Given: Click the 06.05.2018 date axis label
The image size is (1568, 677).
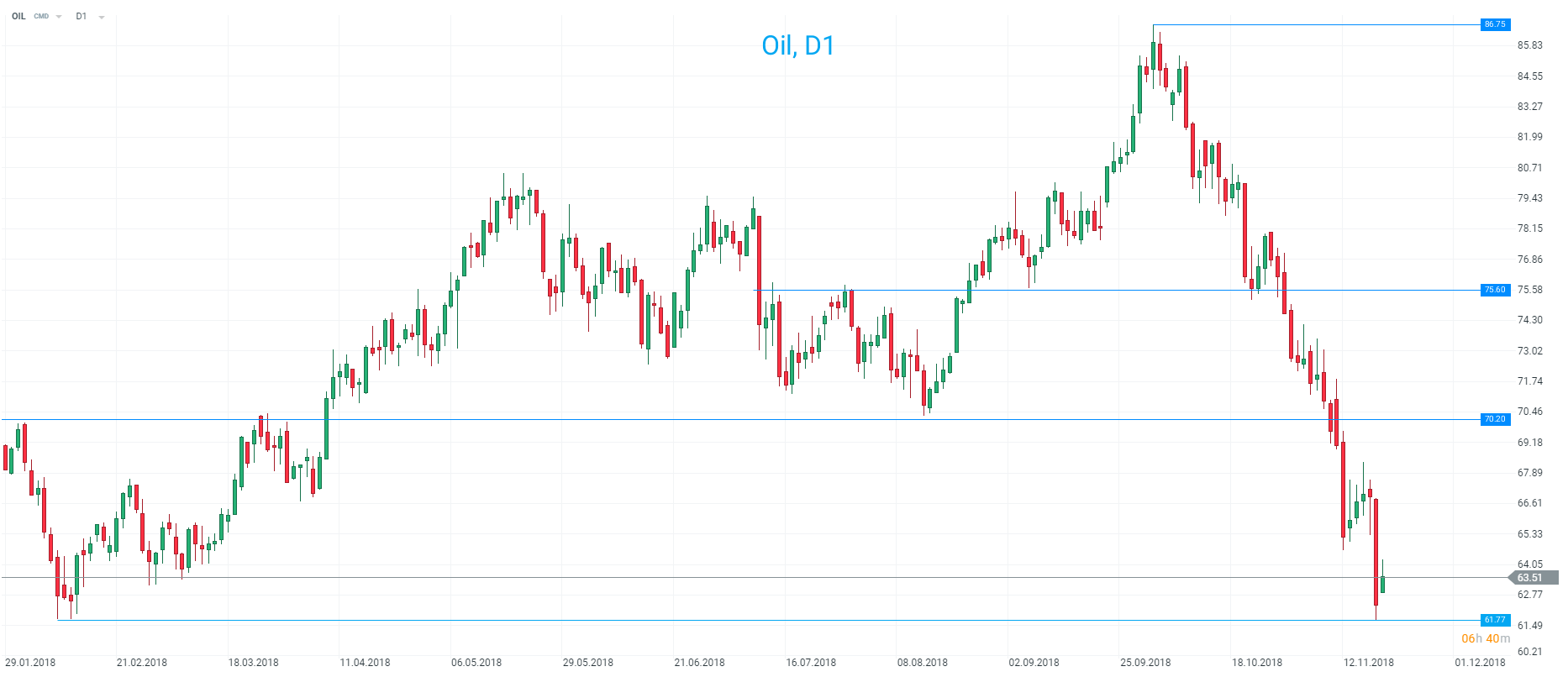Looking at the screenshot, I should (x=476, y=663).
